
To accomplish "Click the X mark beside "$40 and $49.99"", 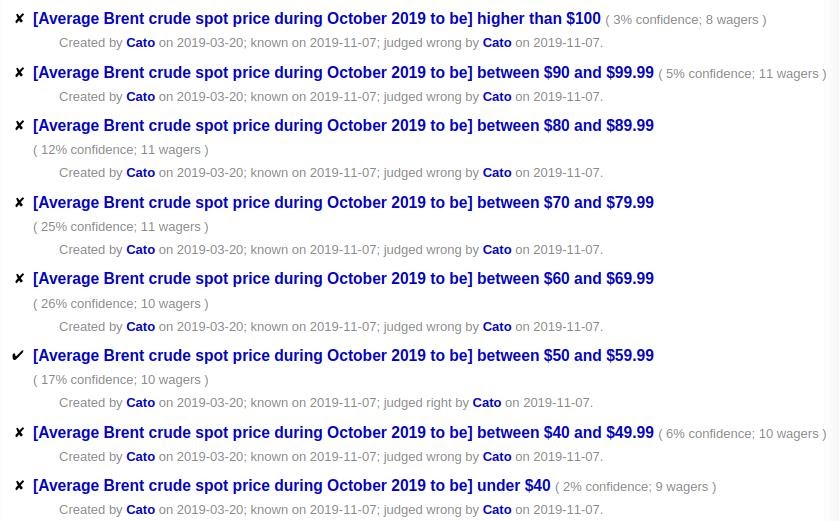I will (19, 433).
